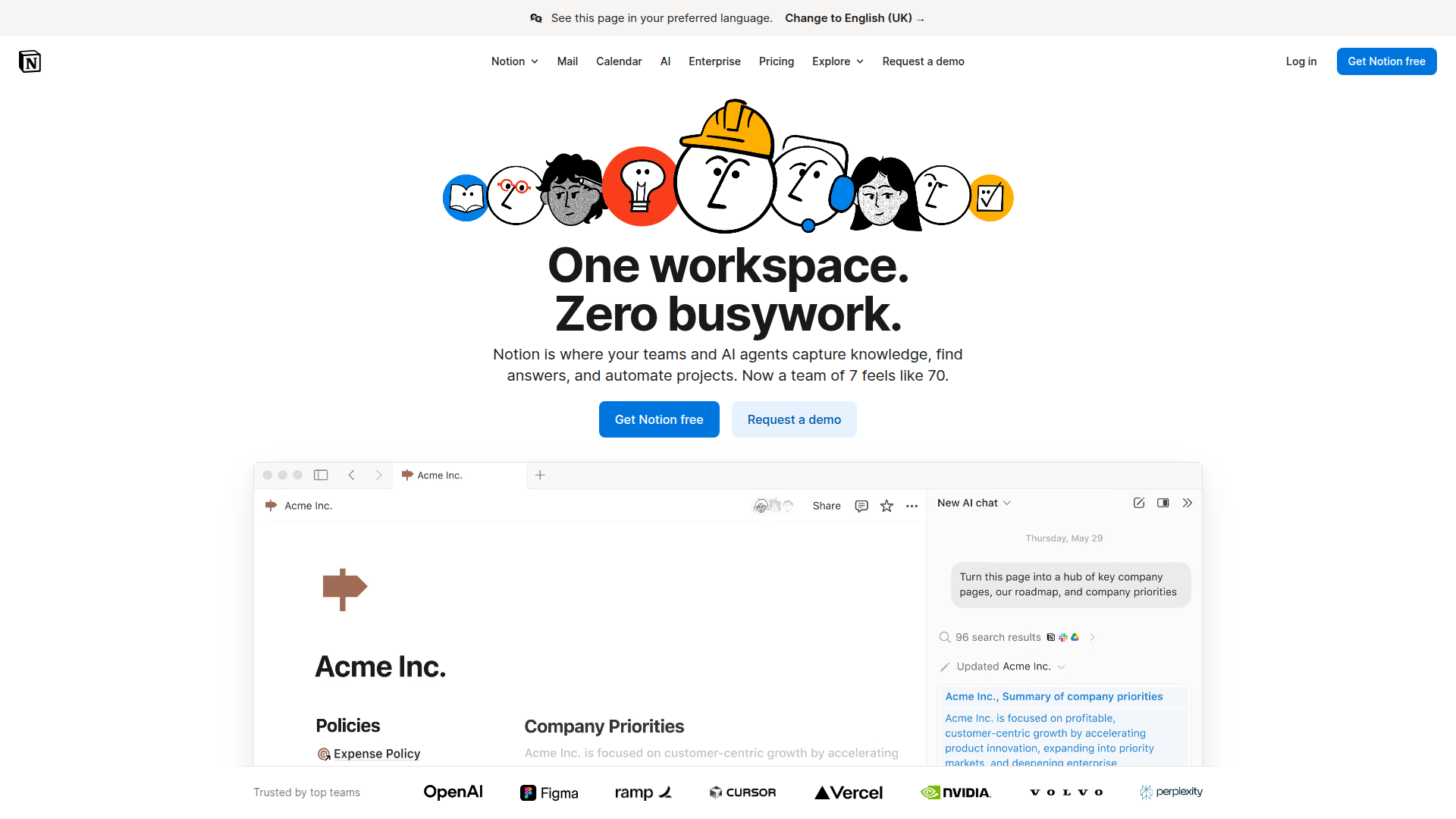The image size is (1456, 819).
Task: Click the hero Request a demo button
Action: 794,419
